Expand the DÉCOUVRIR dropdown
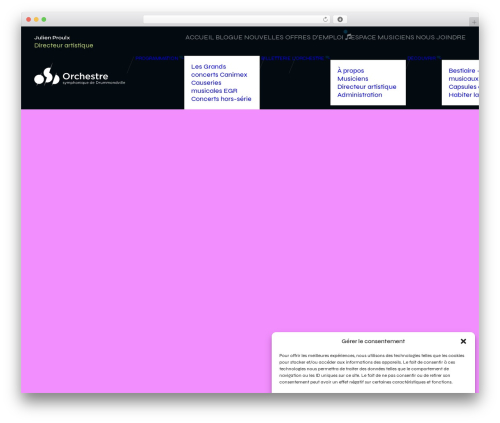The image size is (500, 423). click(423, 58)
